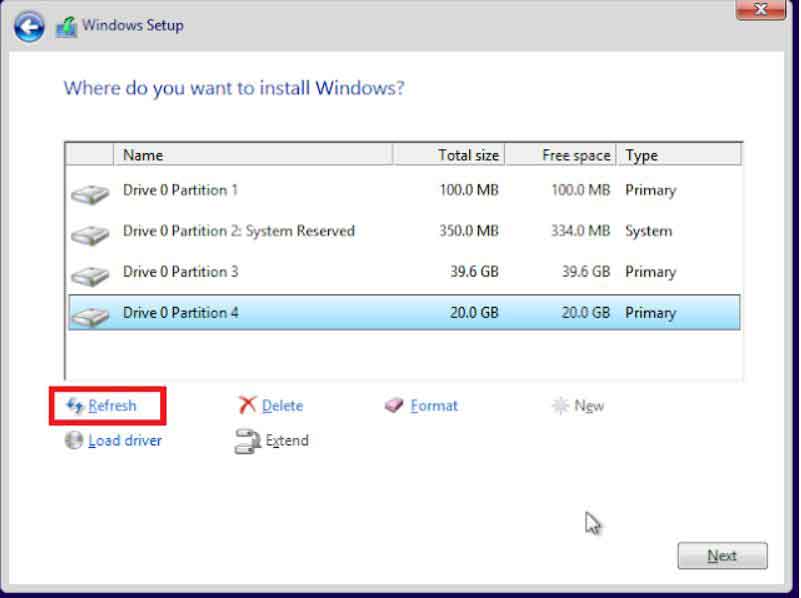Viewport: 801px width, 598px height.
Task: Select Drive 0 Partition 4 name
Action: (180, 313)
